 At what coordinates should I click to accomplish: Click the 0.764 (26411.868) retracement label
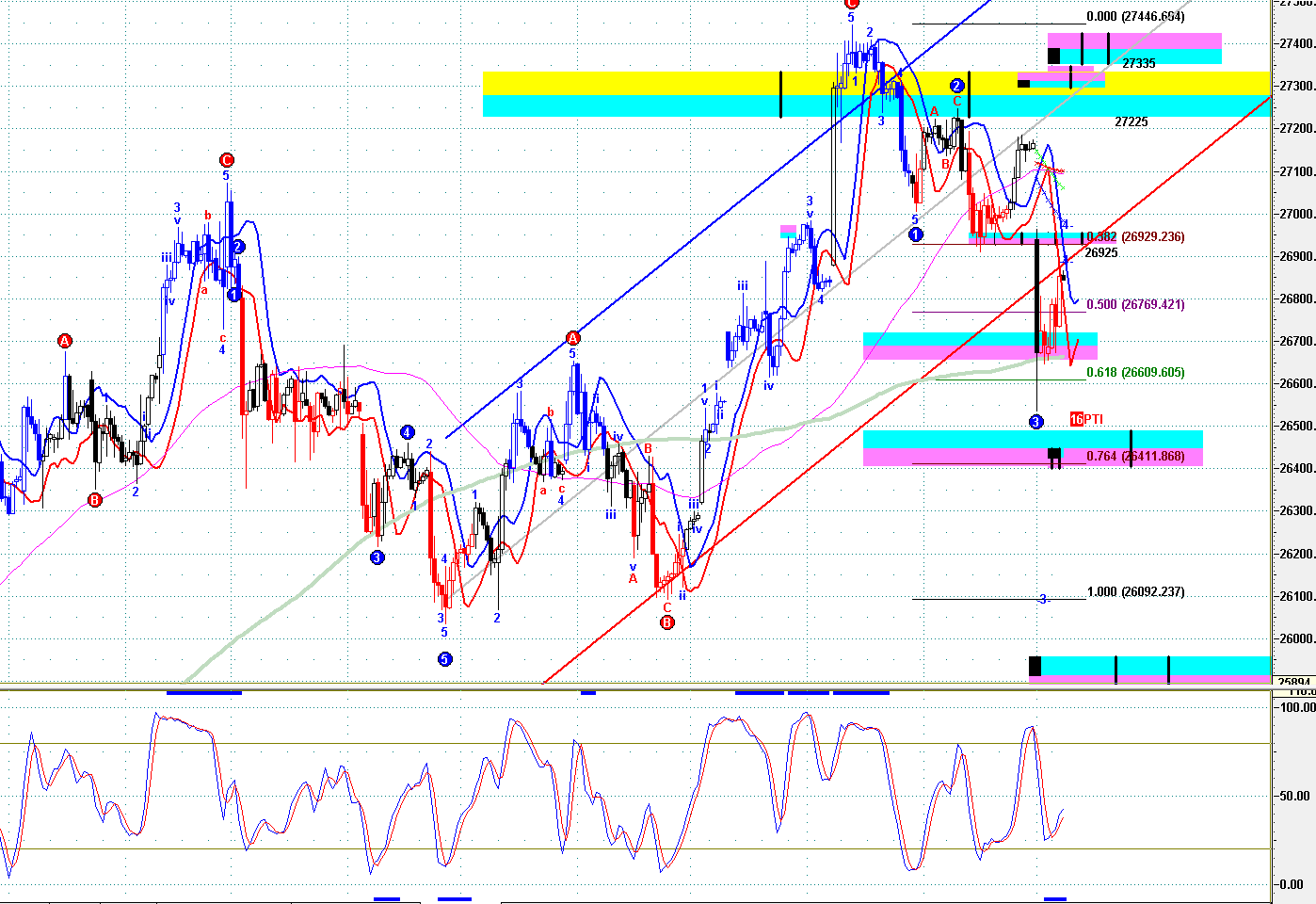[x=1135, y=457]
